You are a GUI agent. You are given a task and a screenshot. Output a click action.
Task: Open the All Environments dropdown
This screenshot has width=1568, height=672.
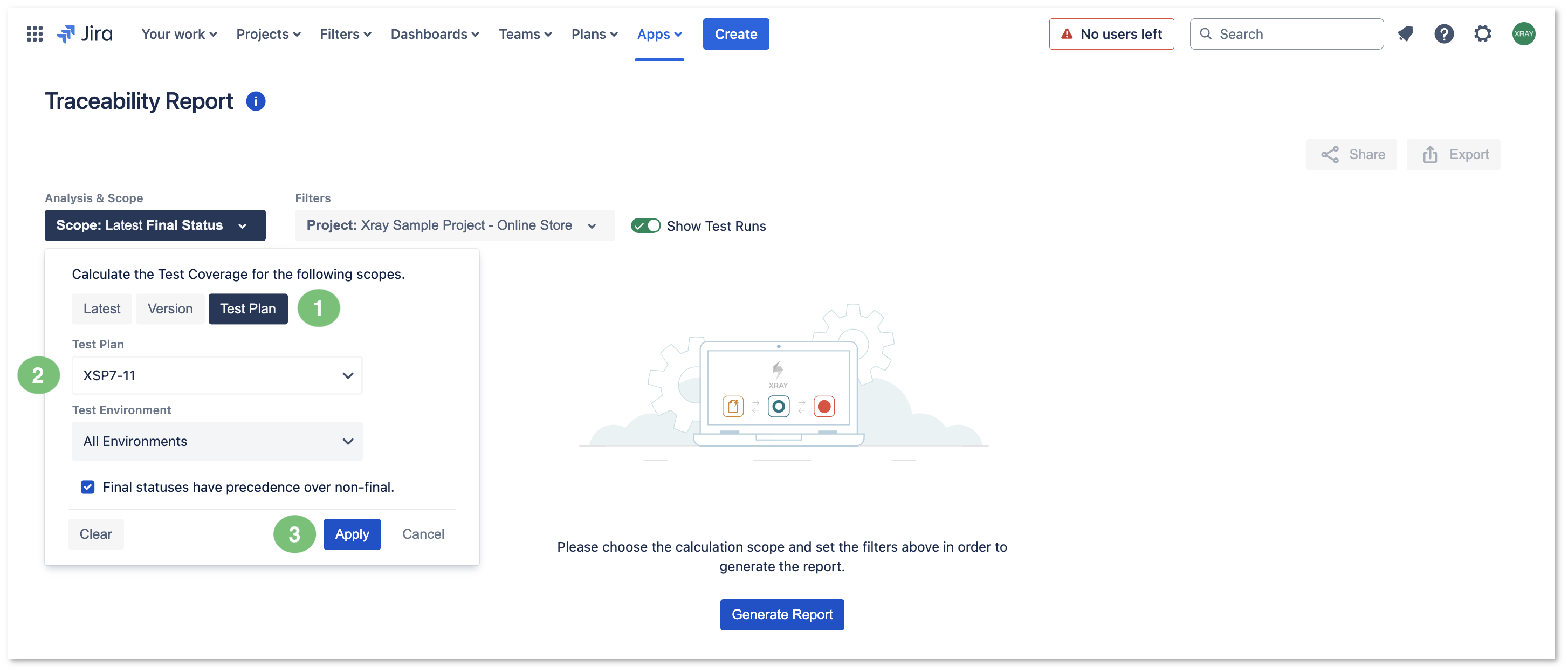point(217,441)
